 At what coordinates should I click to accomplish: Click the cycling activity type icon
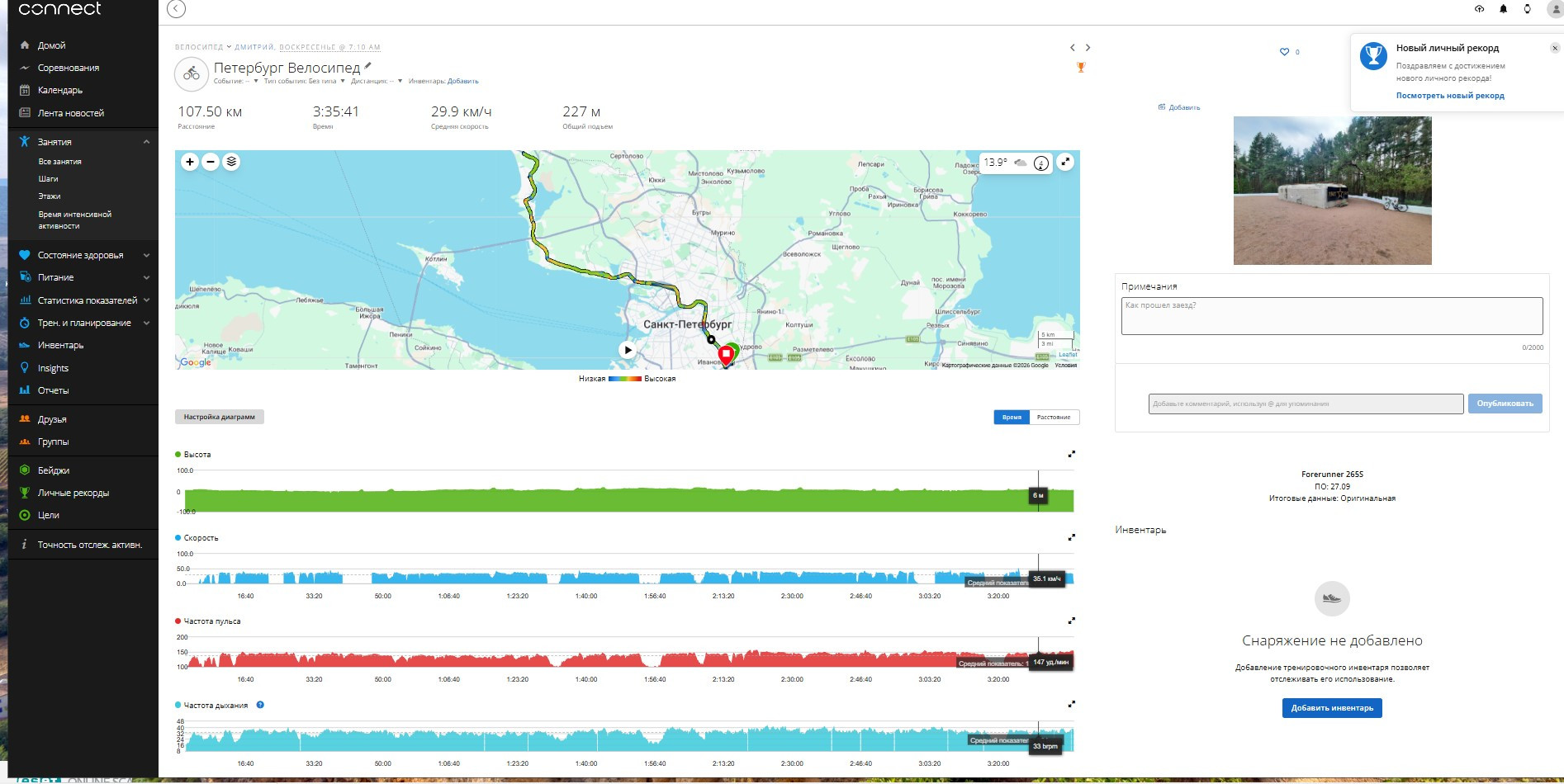pos(192,73)
